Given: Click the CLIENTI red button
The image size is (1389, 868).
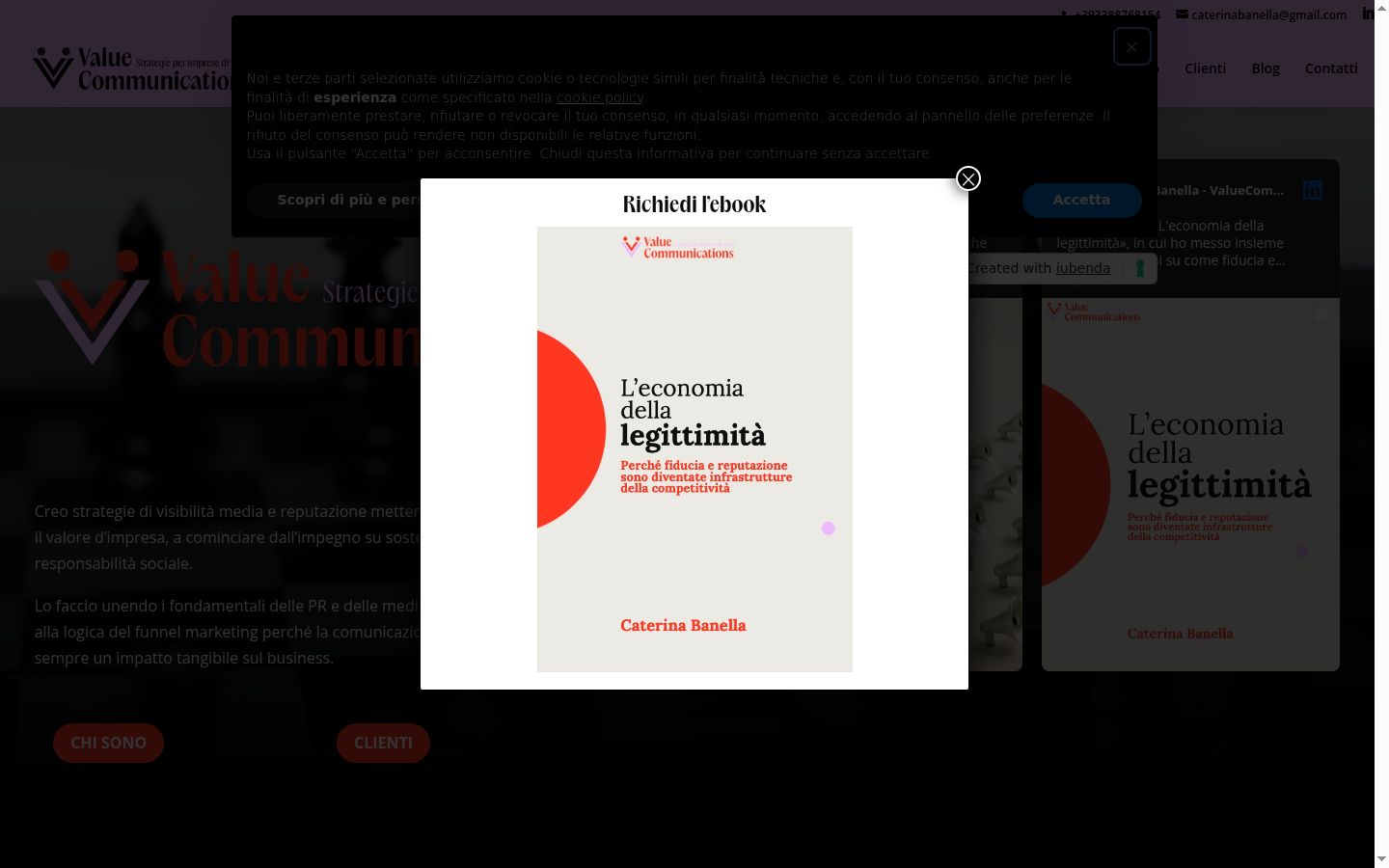Looking at the screenshot, I should click(383, 743).
